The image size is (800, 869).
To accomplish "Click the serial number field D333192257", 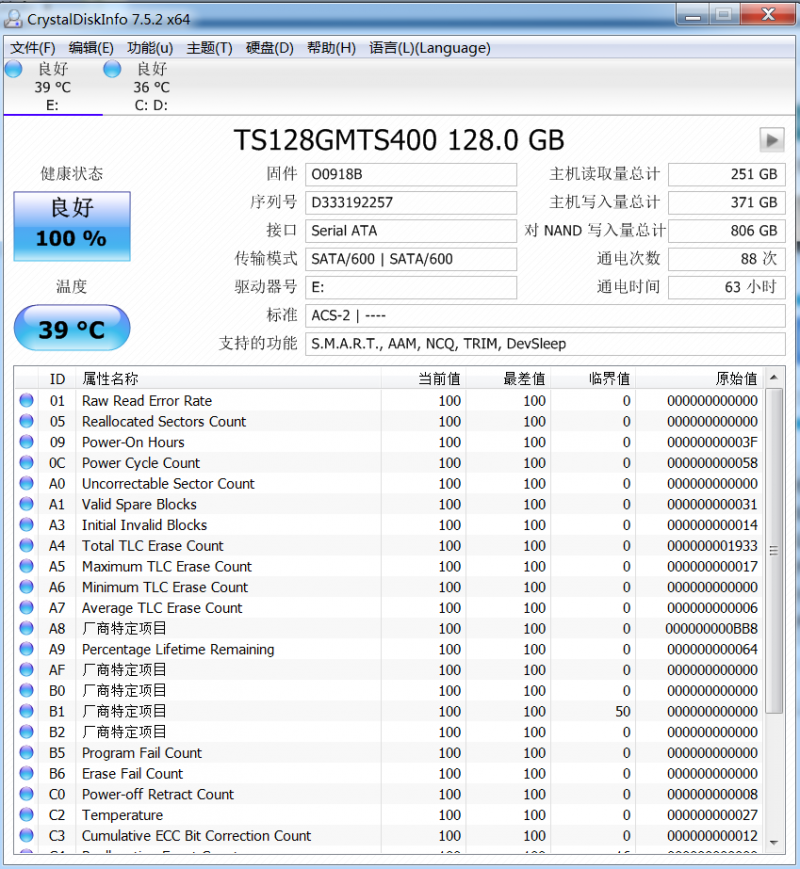I will [x=411, y=202].
